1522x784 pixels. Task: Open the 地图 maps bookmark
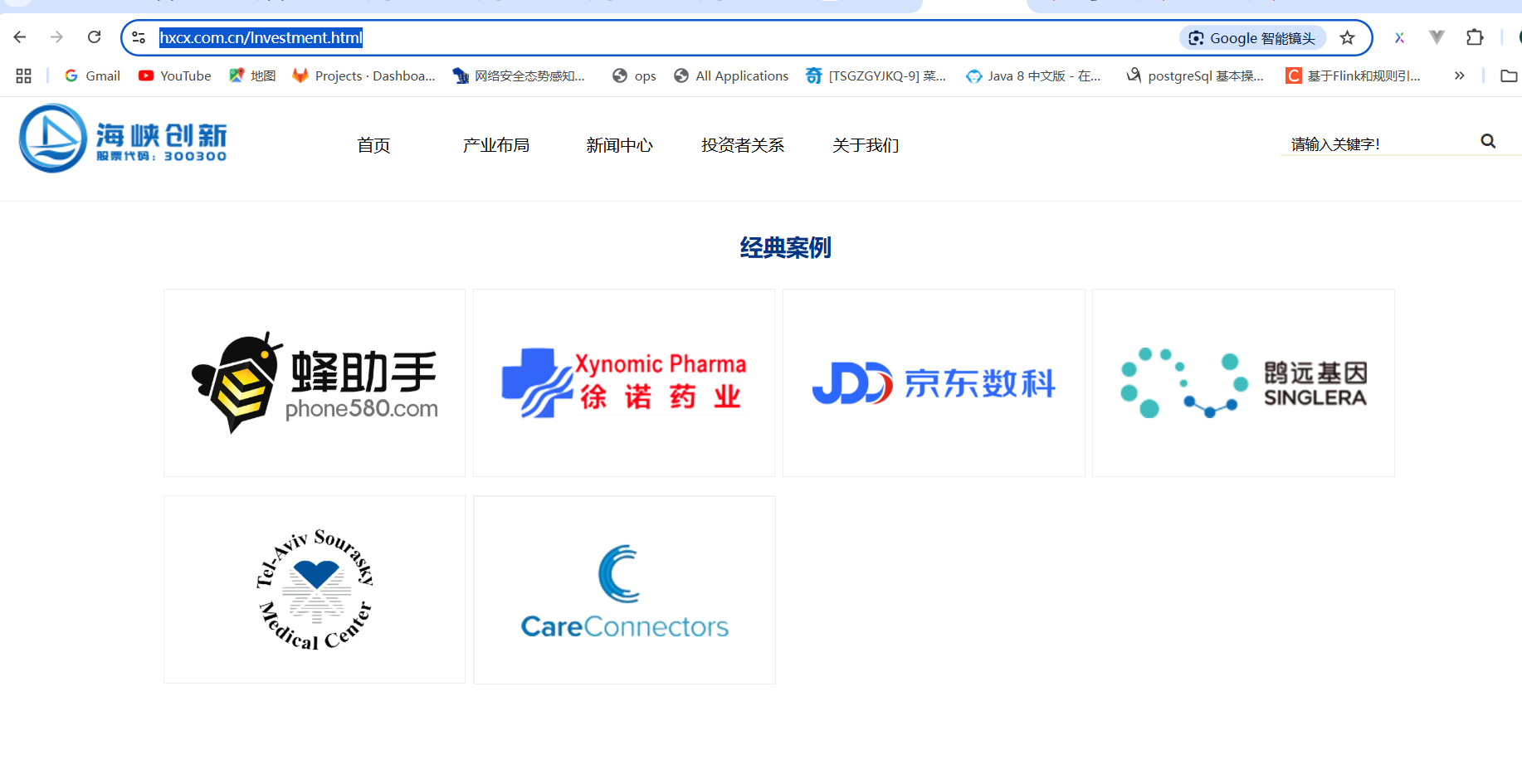(252, 75)
